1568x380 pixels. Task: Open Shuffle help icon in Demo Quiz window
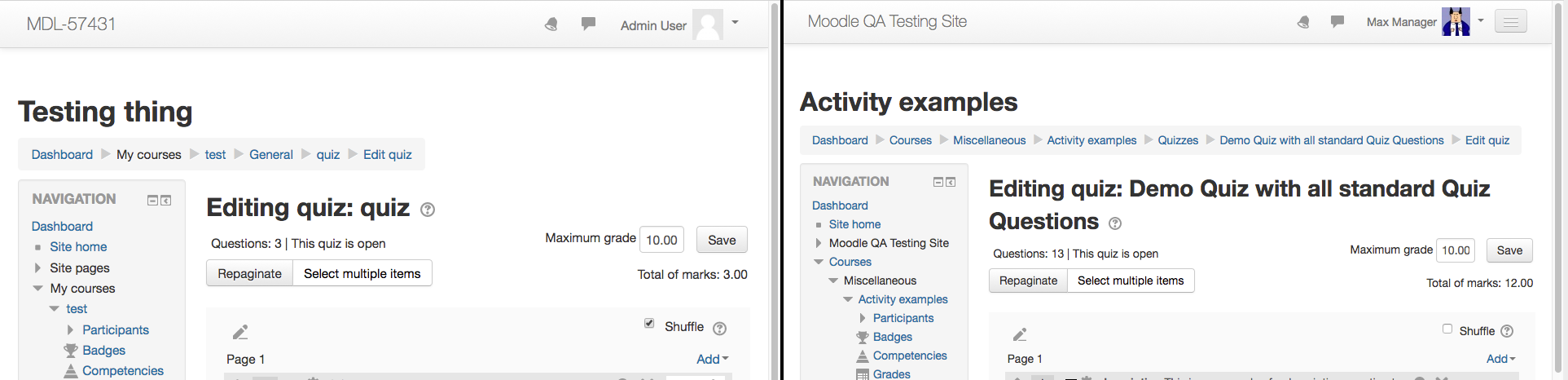click(1507, 331)
